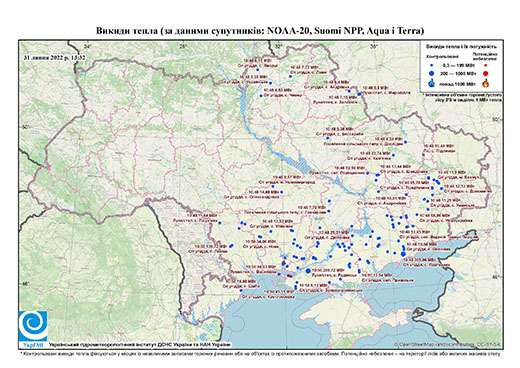Click the 36° longitude label at top
The height and width of the screenshot is (368, 520).
(374, 47)
